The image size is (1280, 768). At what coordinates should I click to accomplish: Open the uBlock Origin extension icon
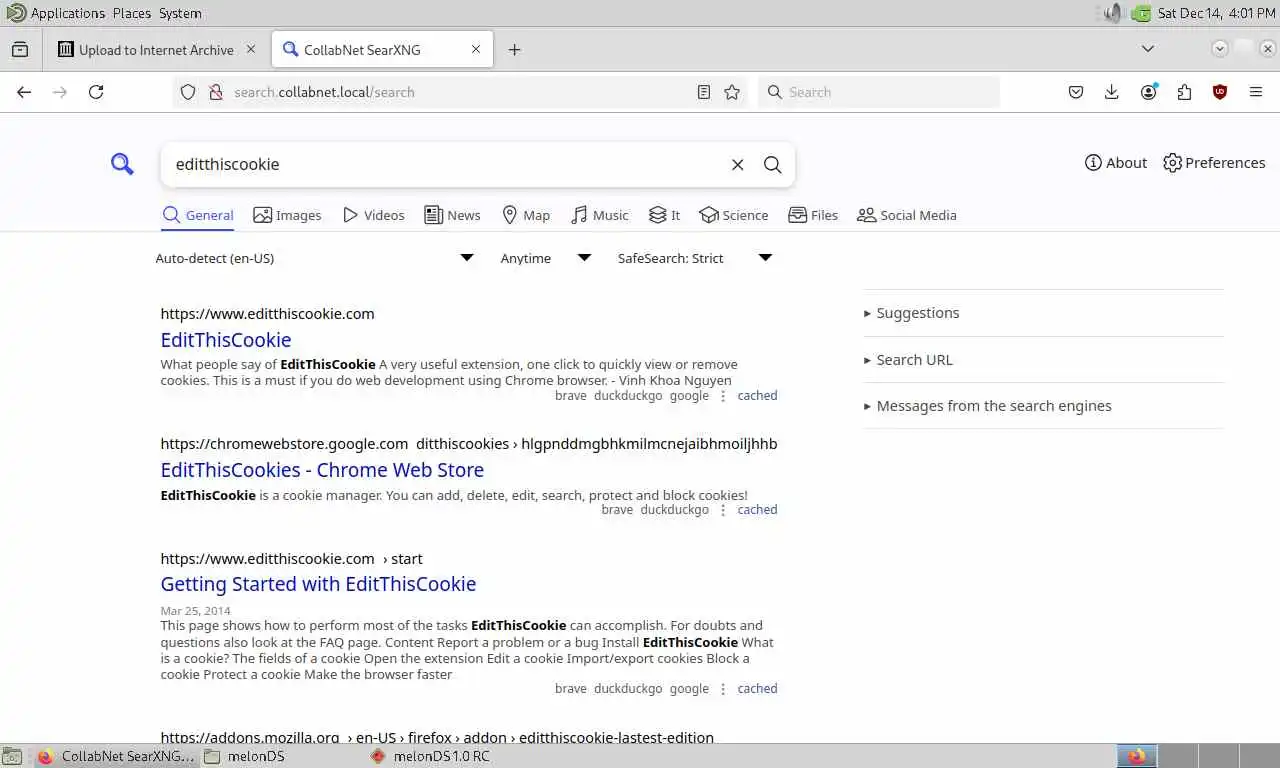(x=1220, y=92)
